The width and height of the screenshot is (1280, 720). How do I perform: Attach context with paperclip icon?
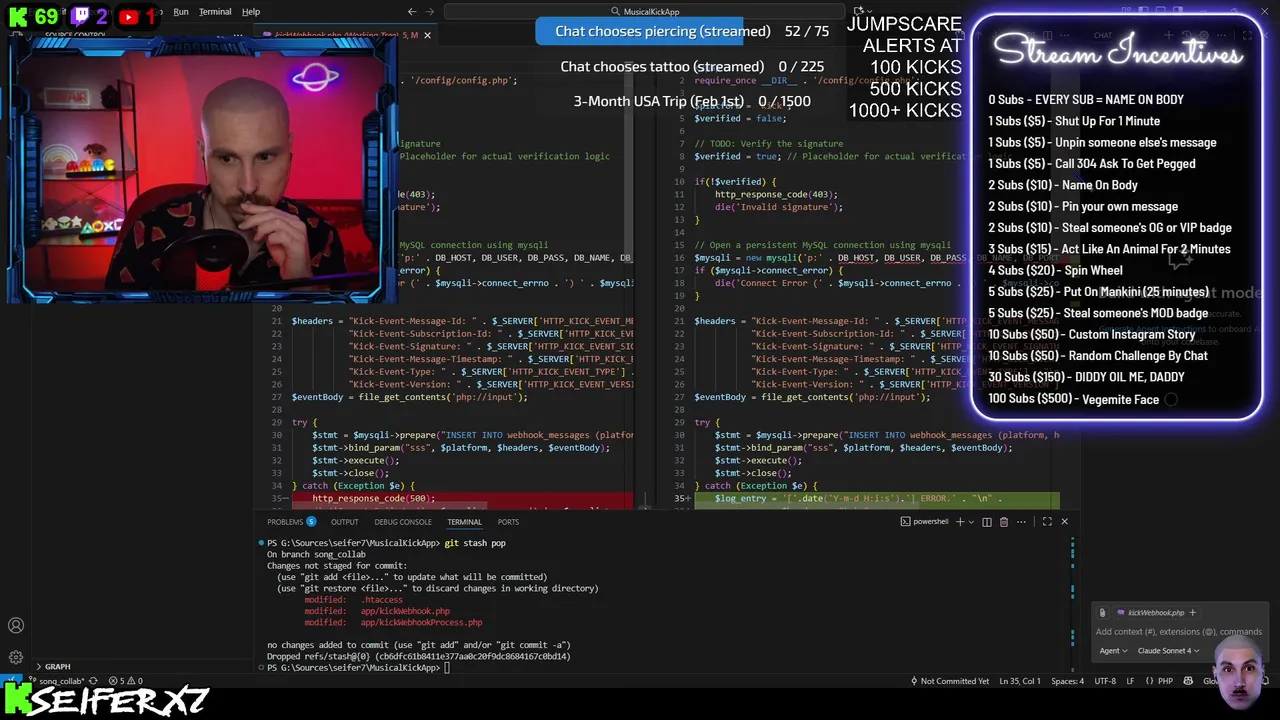pos(1102,613)
